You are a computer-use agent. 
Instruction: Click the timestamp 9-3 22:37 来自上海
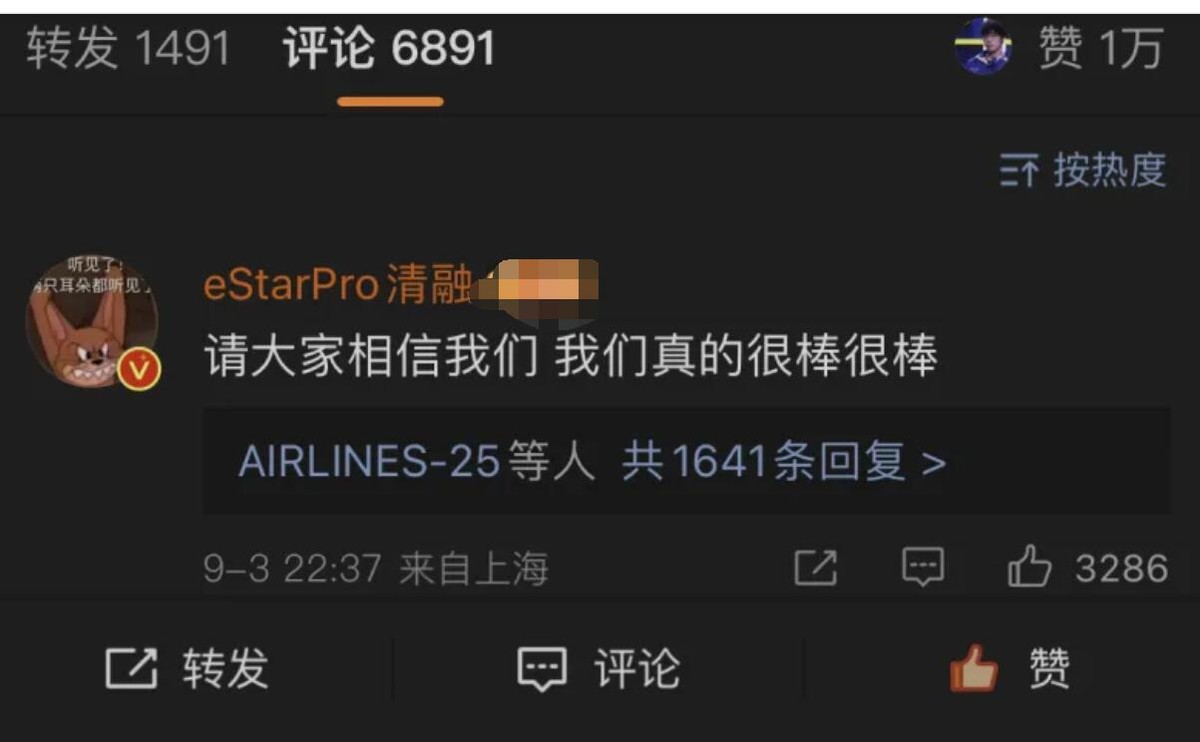(376, 569)
